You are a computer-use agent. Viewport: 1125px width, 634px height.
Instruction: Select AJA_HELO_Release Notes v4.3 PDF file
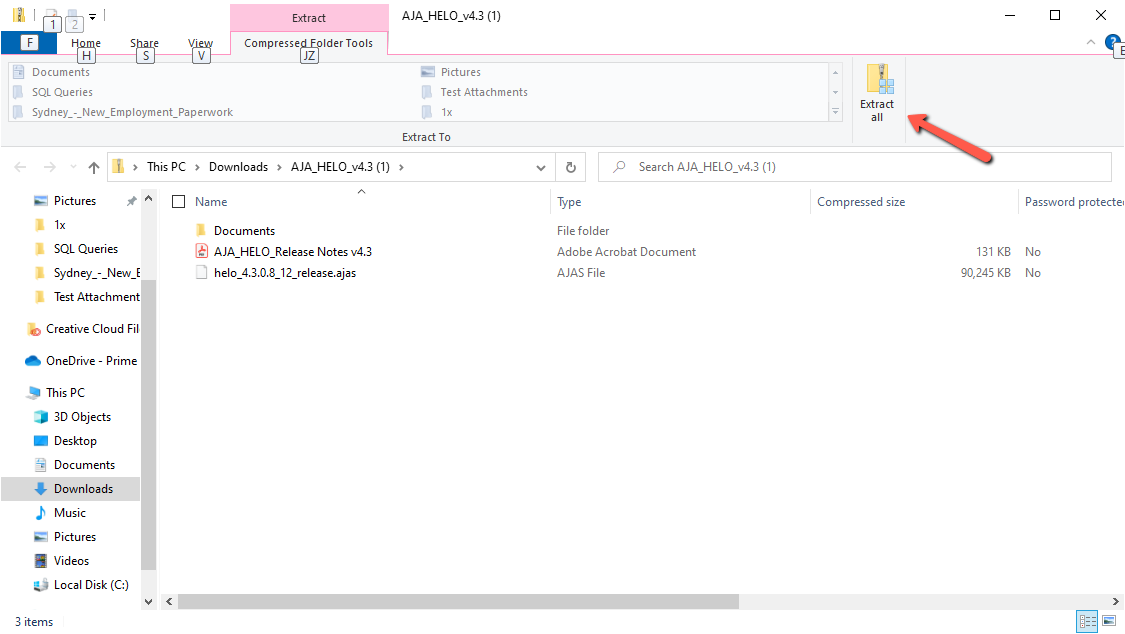(293, 252)
